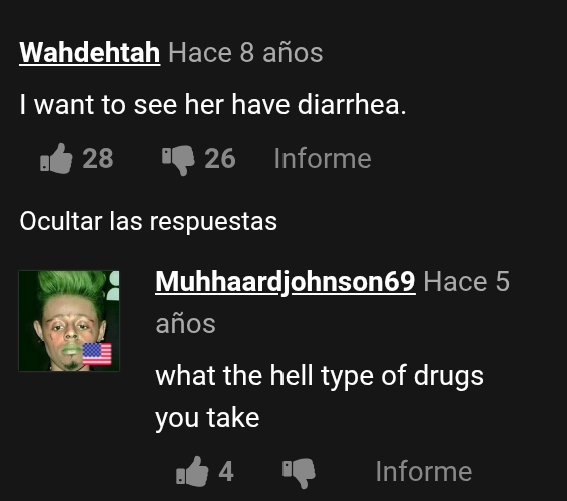Thumbs up Muhhaardjohnson69's reply
Screen dimensions: 567x501
192,471
